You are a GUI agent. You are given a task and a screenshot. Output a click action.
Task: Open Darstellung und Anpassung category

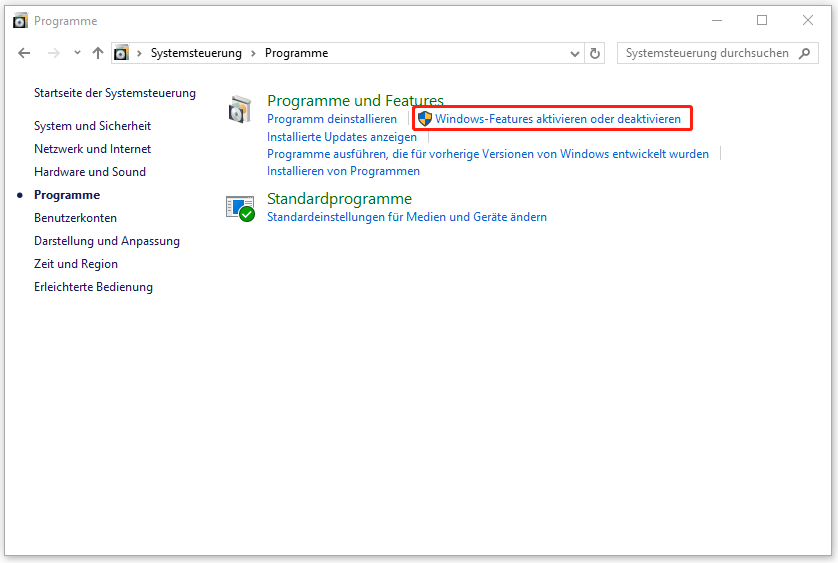[107, 241]
